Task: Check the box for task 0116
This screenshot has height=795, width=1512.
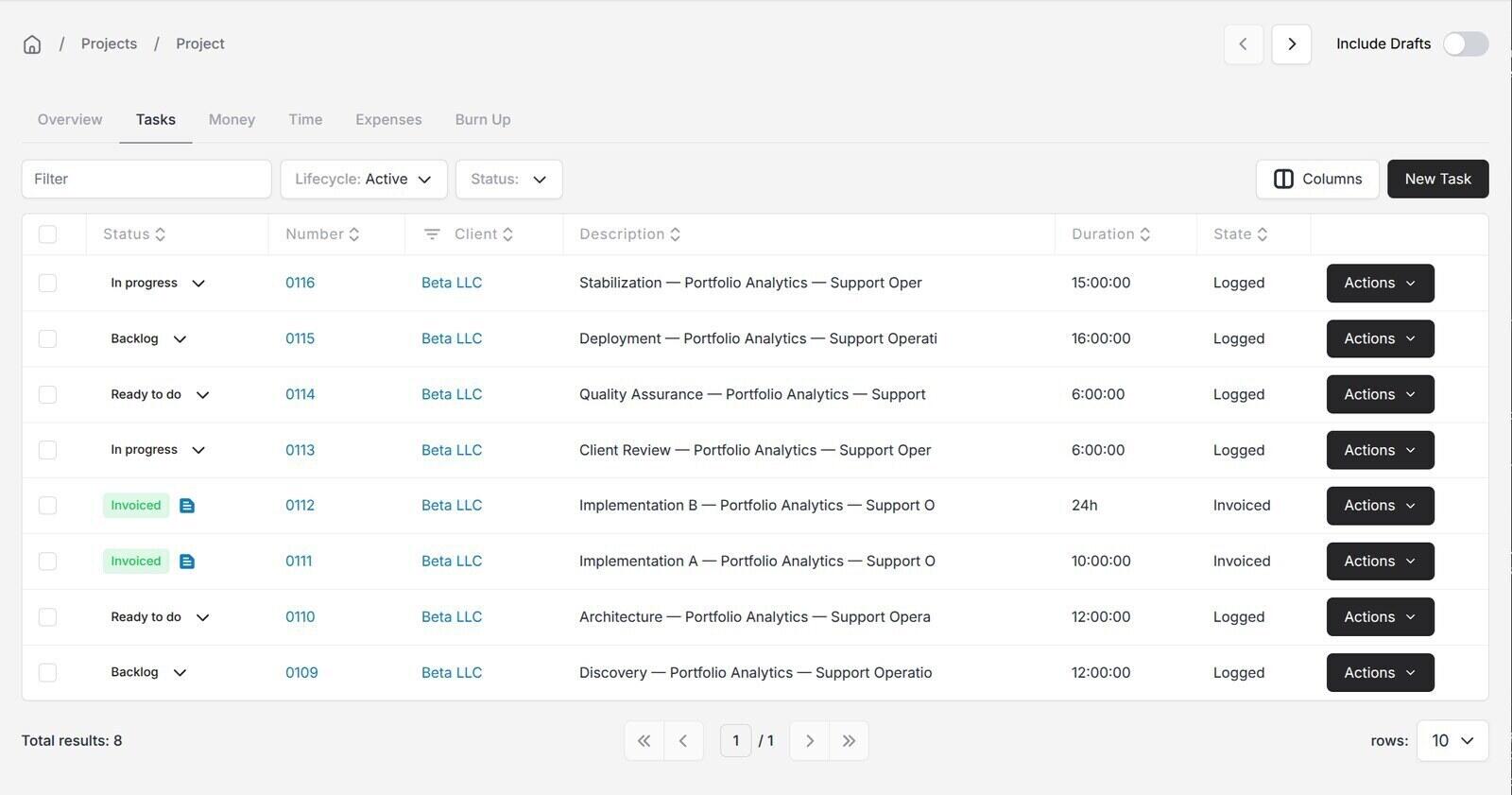Action: coord(47,283)
